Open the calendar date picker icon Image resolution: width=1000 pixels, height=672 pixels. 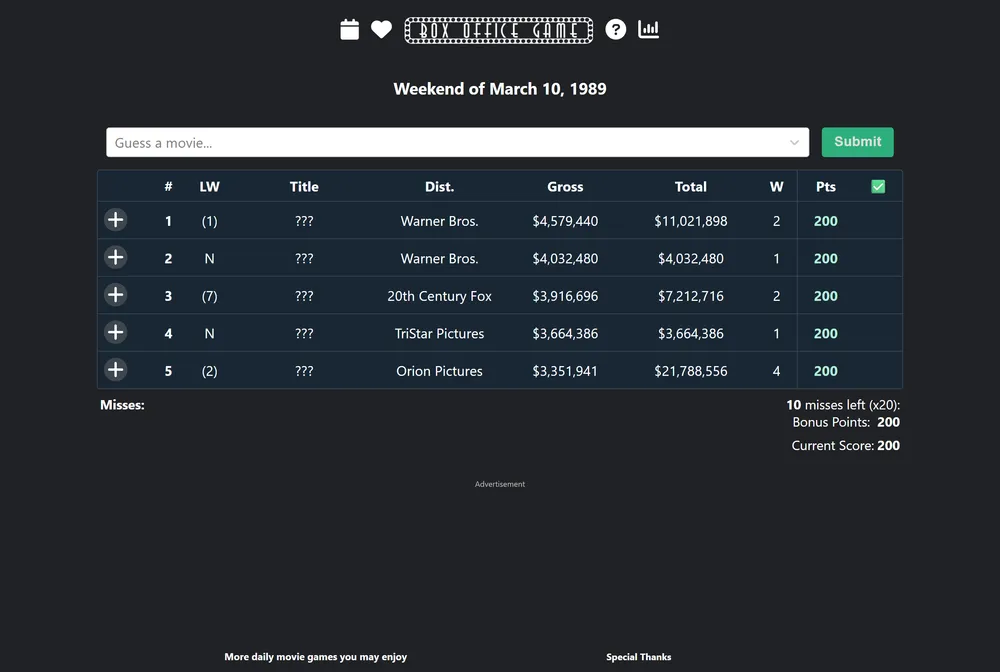tap(349, 29)
